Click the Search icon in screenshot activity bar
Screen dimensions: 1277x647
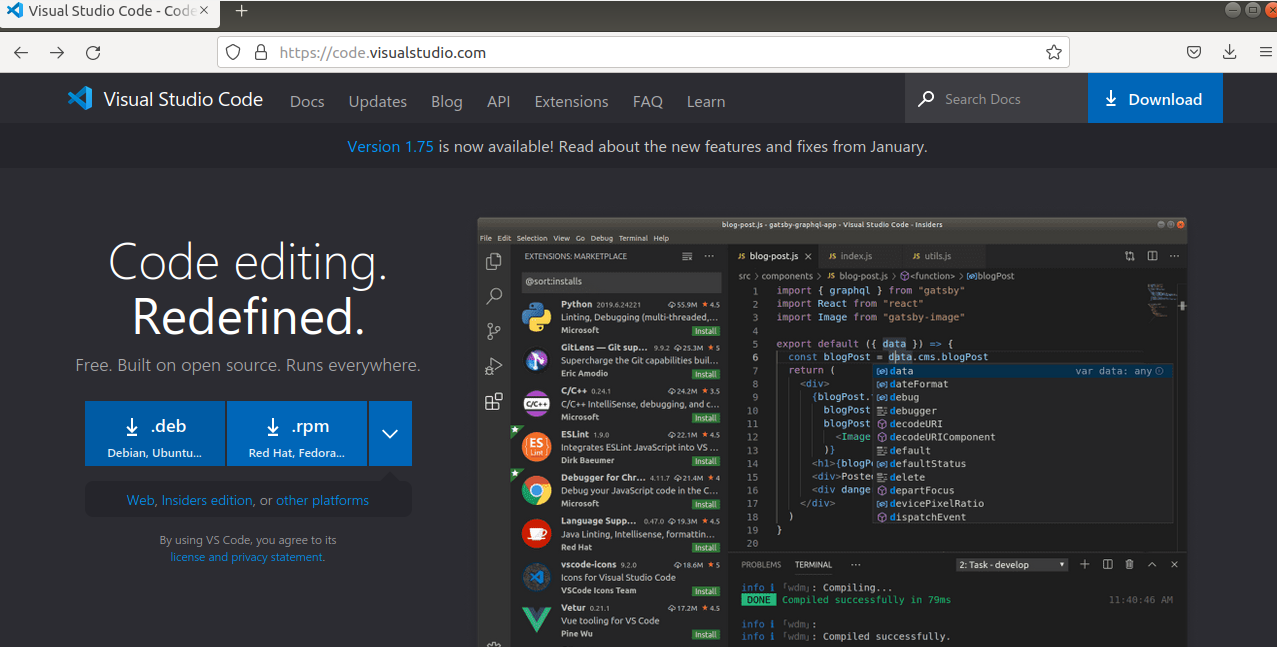[x=493, y=296]
